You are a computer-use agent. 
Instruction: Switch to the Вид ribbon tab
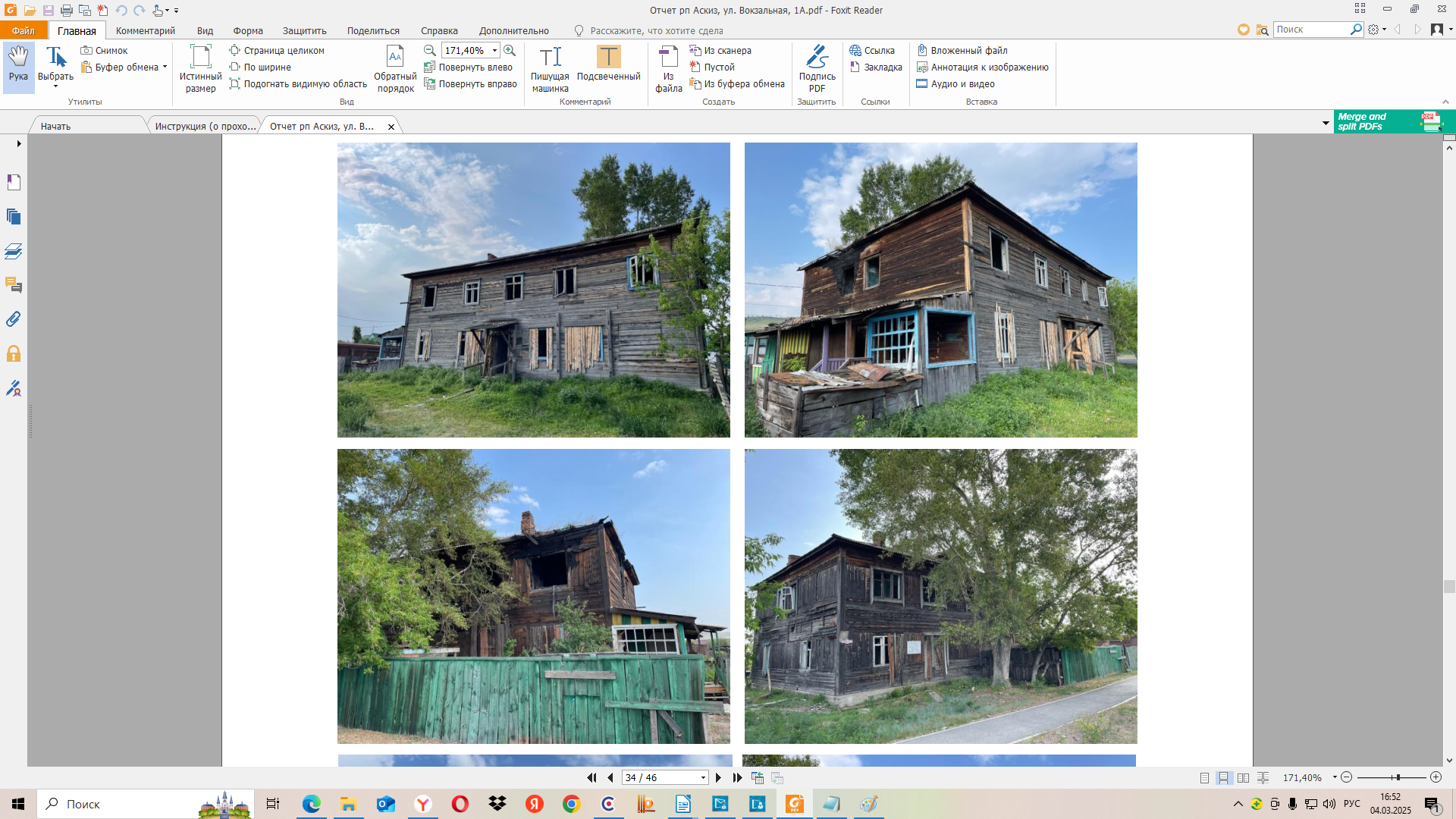click(205, 30)
